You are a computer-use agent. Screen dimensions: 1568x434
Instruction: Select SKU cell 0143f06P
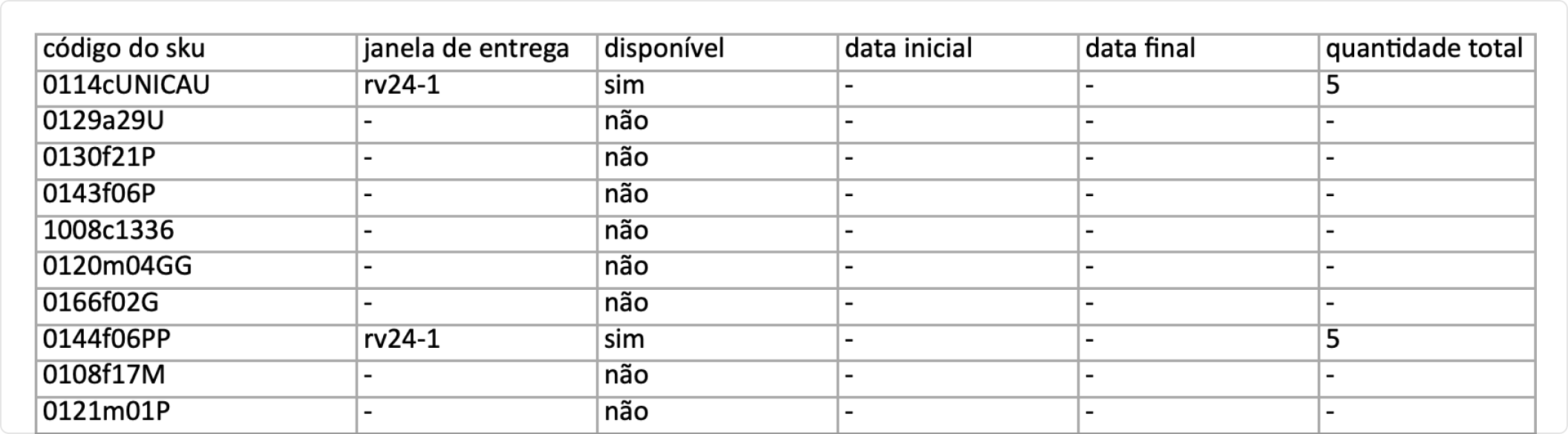(x=99, y=194)
